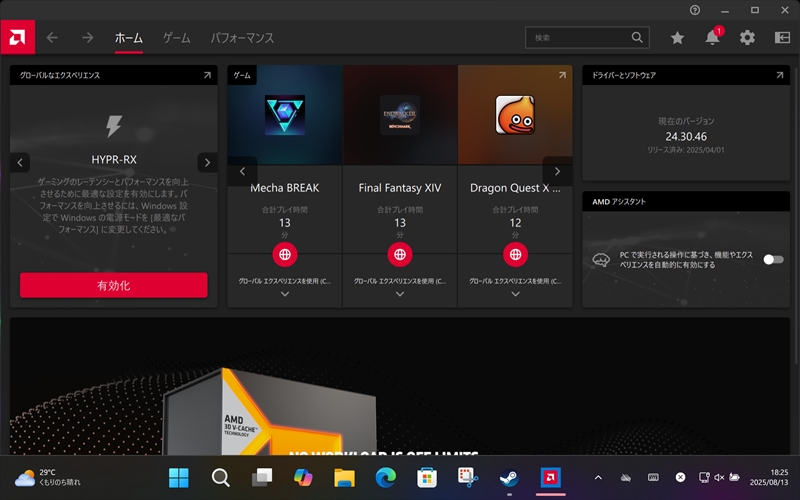This screenshot has width=800, height=500.
Task: Expand ドライバーとソフトウェア panel arrow
Action: click(780, 75)
